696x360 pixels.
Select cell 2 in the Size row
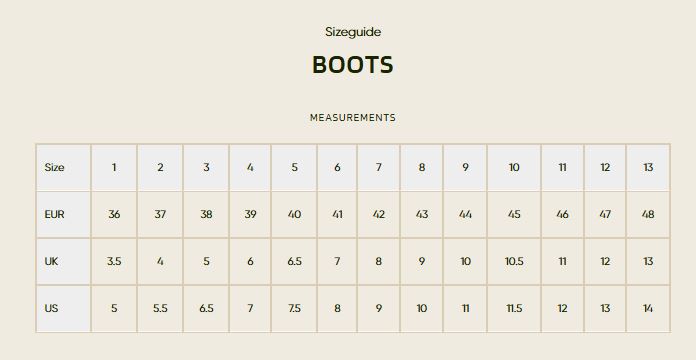click(x=160, y=167)
